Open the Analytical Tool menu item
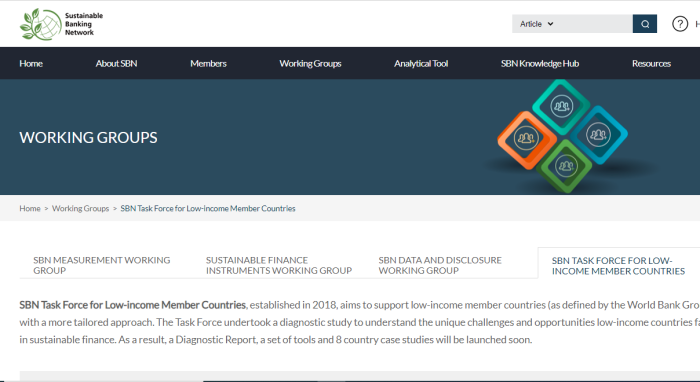700x382 pixels. click(421, 63)
